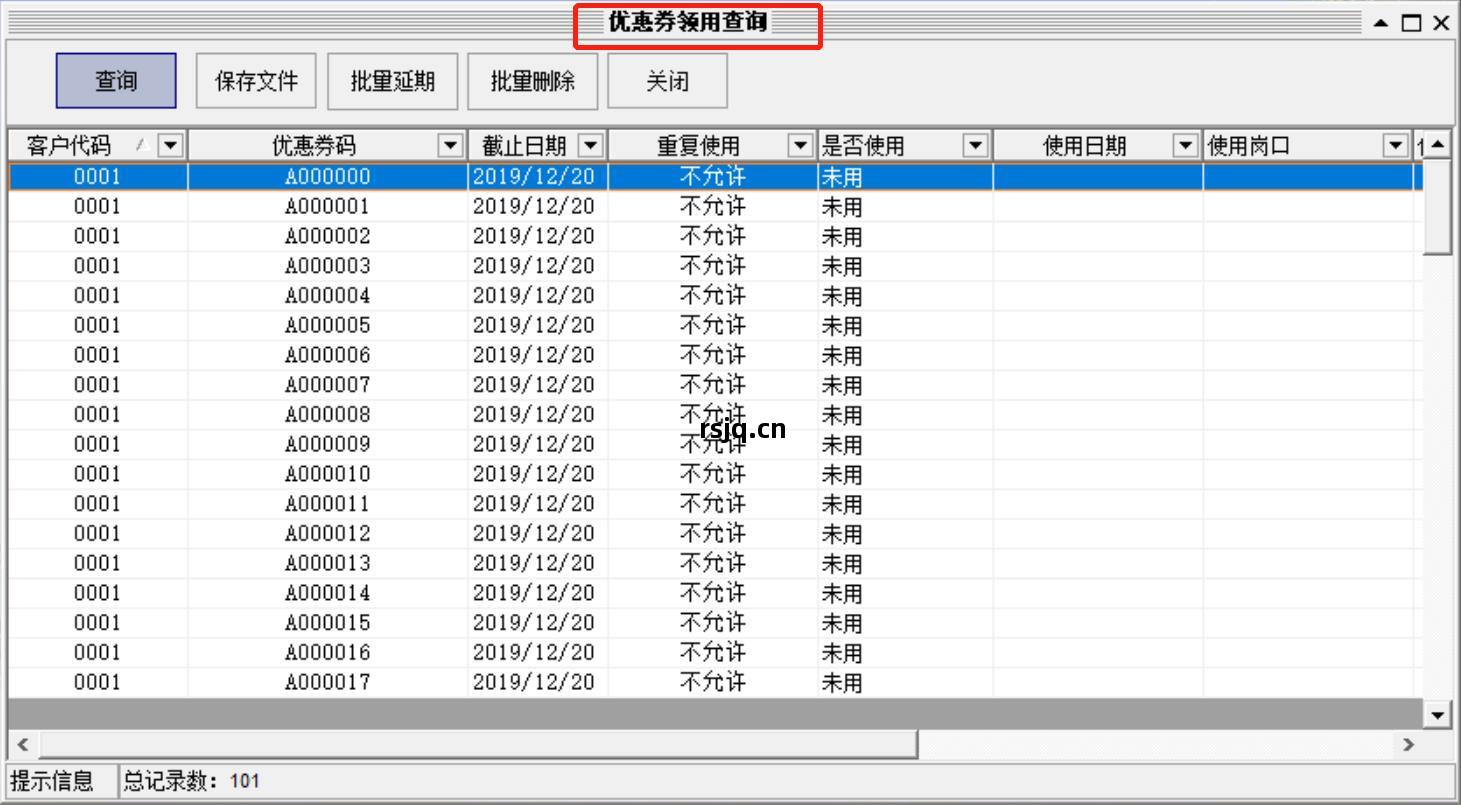This screenshot has height=805, width=1461.
Task: Click the horizontal scrollbar right arrow
Action: point(1406,745)
